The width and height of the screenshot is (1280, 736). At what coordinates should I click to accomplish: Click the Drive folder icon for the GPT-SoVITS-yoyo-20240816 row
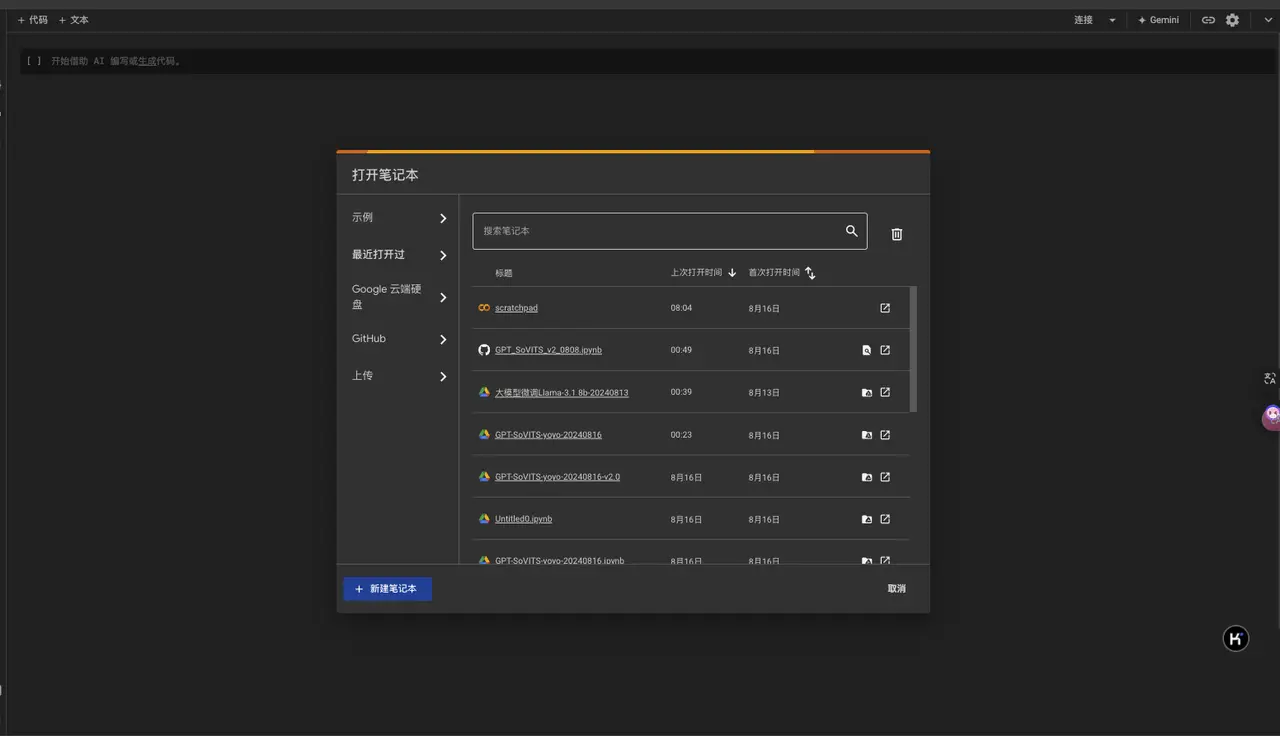pyautogui.click(x=867, y=435)
